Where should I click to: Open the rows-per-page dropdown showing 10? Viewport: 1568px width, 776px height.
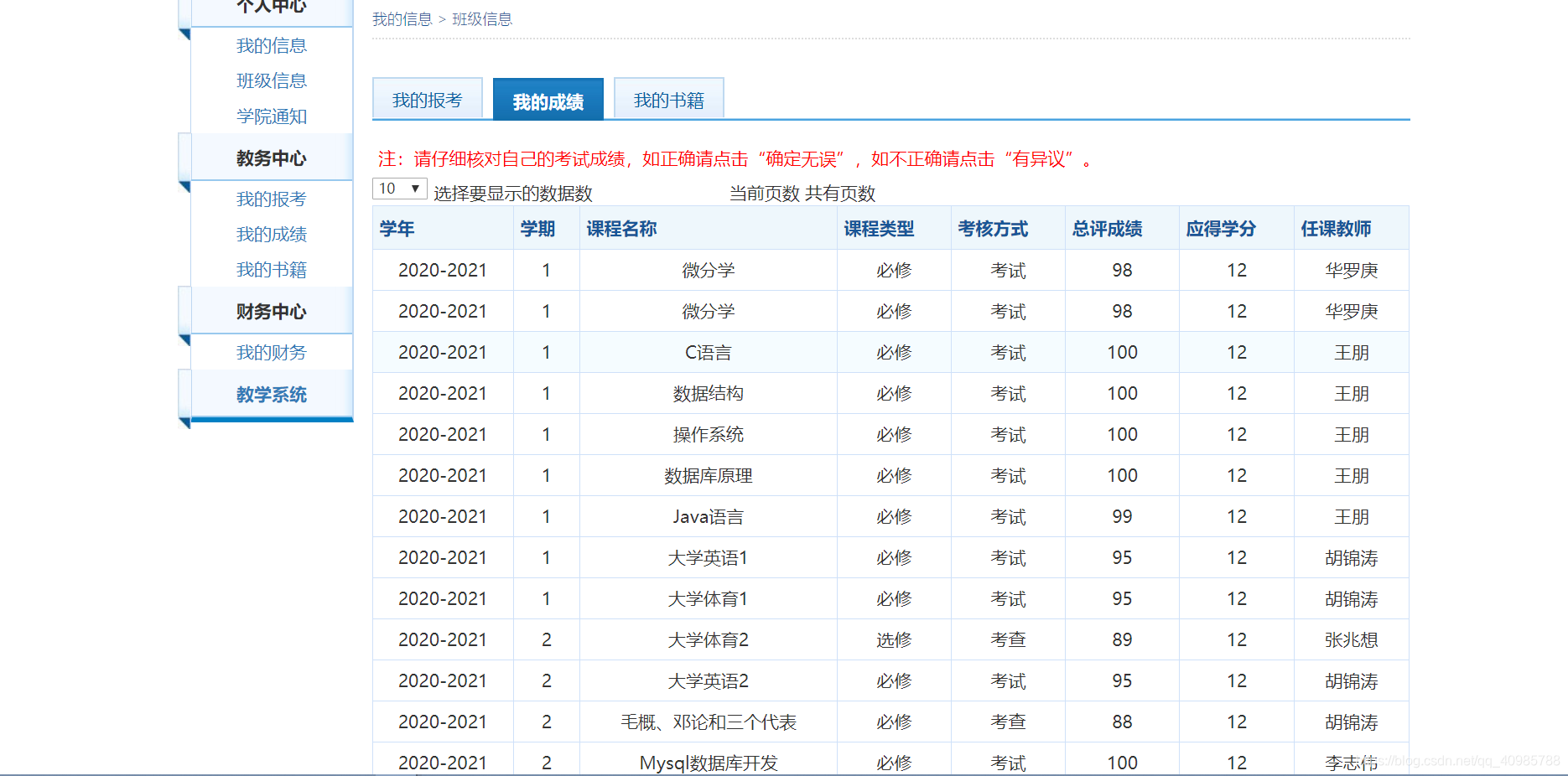pos(399,189)
